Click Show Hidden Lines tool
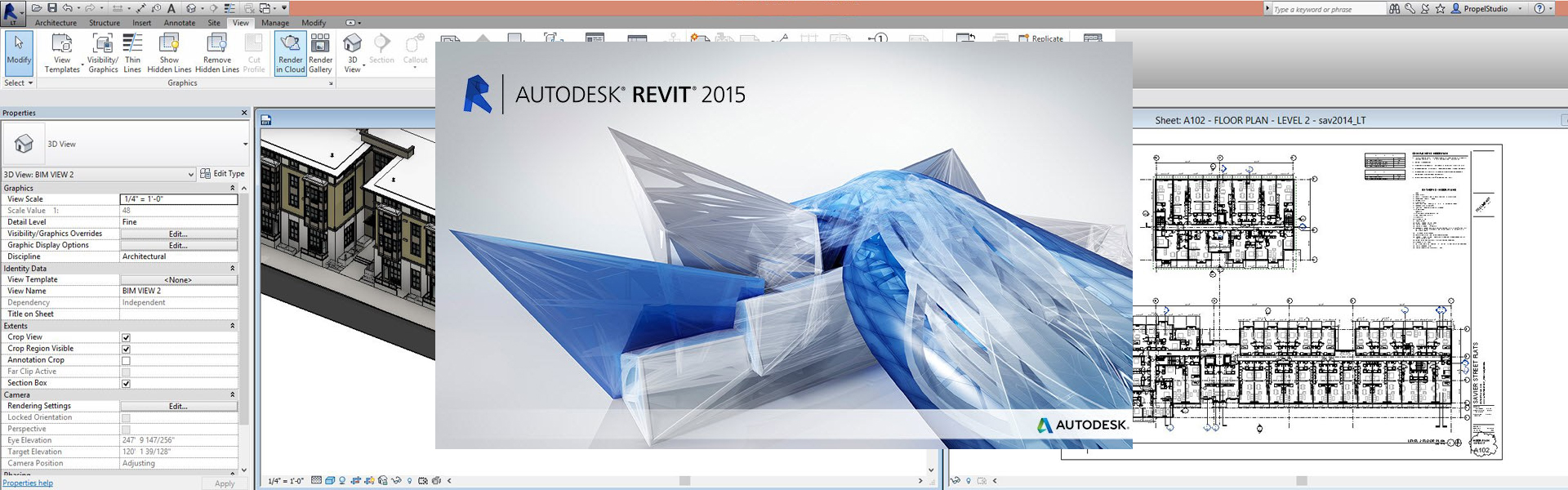1568x490 pixels. coord(169,53)
